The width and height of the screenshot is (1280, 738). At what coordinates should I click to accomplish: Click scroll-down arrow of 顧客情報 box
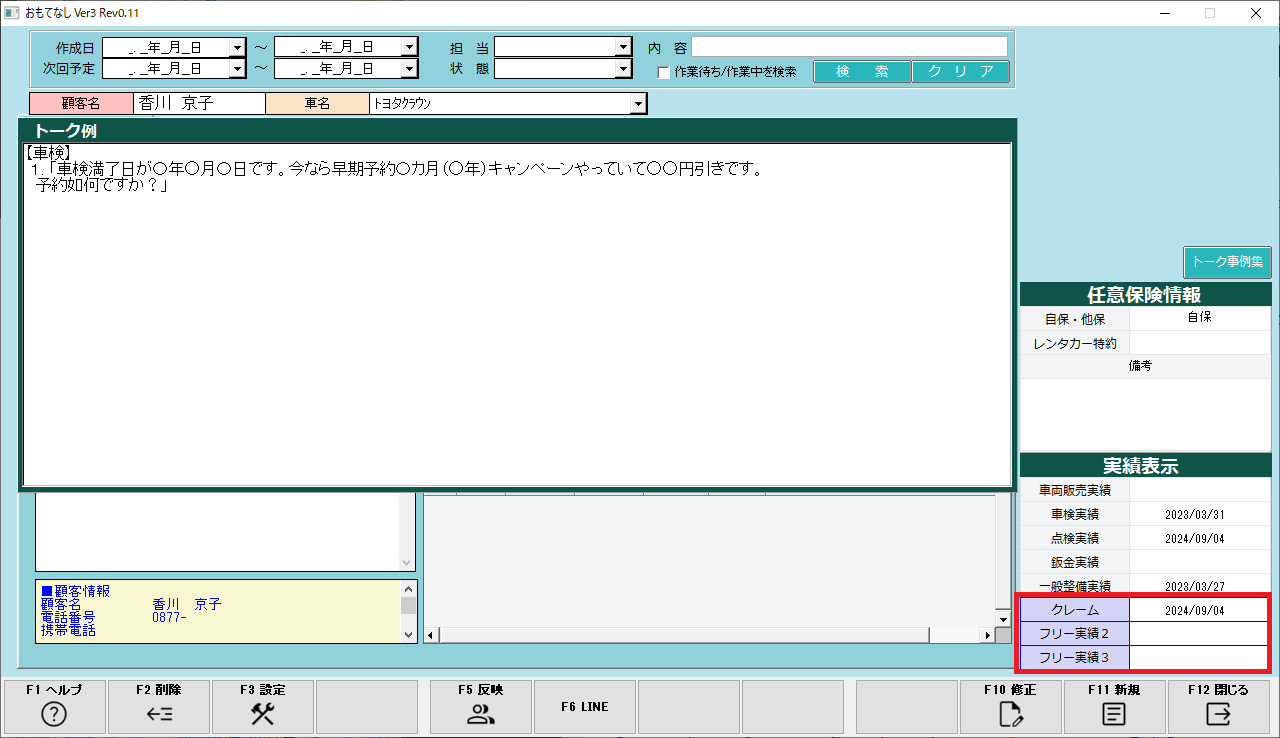point(408,634)
